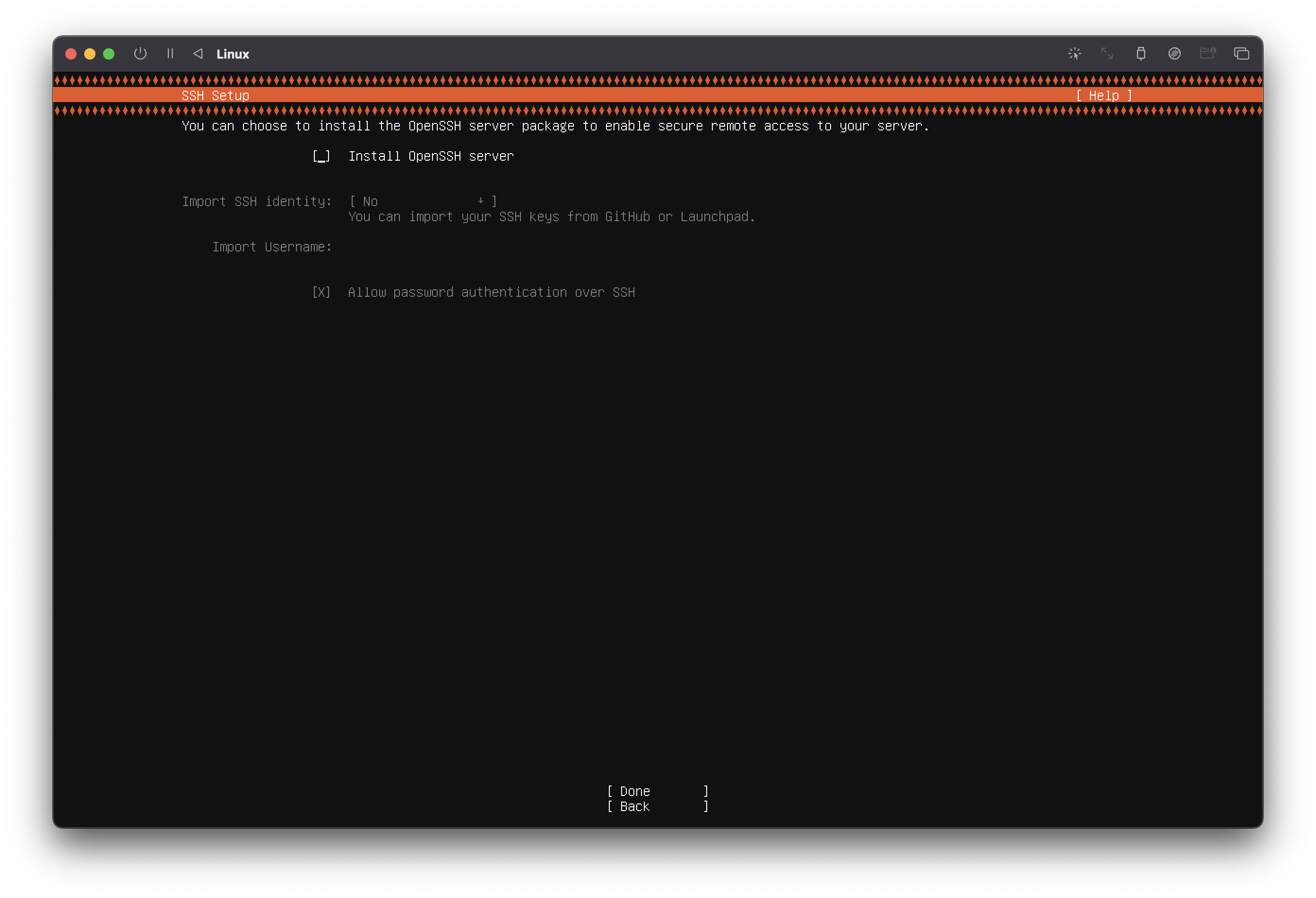Check the Install OpenSSH server checkbox
Screen dimensions: 1316x898
click(321, 156)
